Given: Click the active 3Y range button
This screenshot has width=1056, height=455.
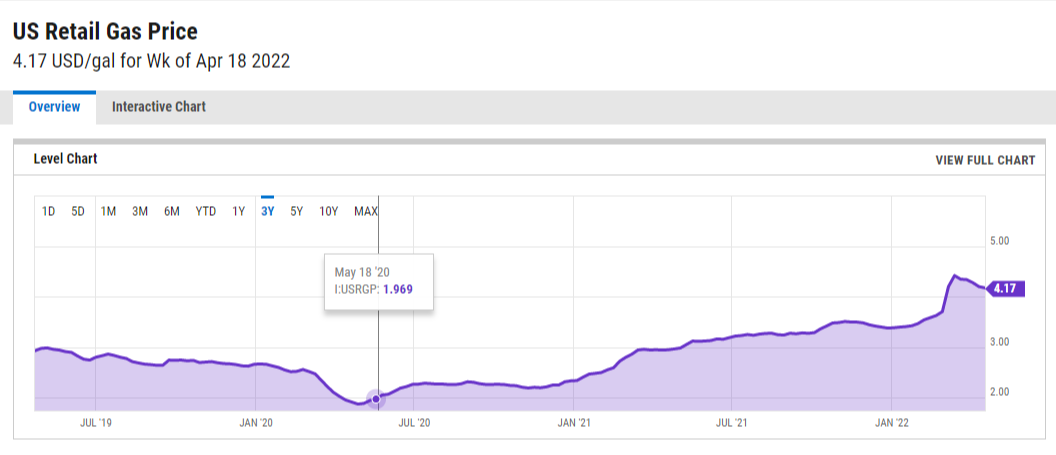Looking at the screenshot, I should [267, 211].
